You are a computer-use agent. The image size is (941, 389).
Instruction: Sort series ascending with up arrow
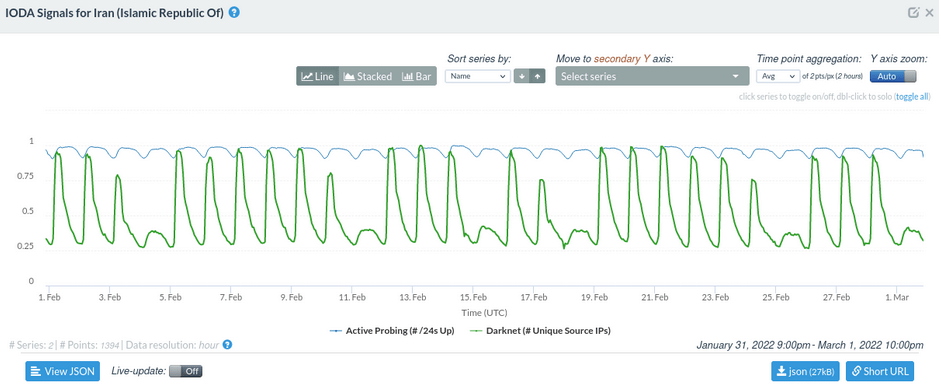point(538,76)
